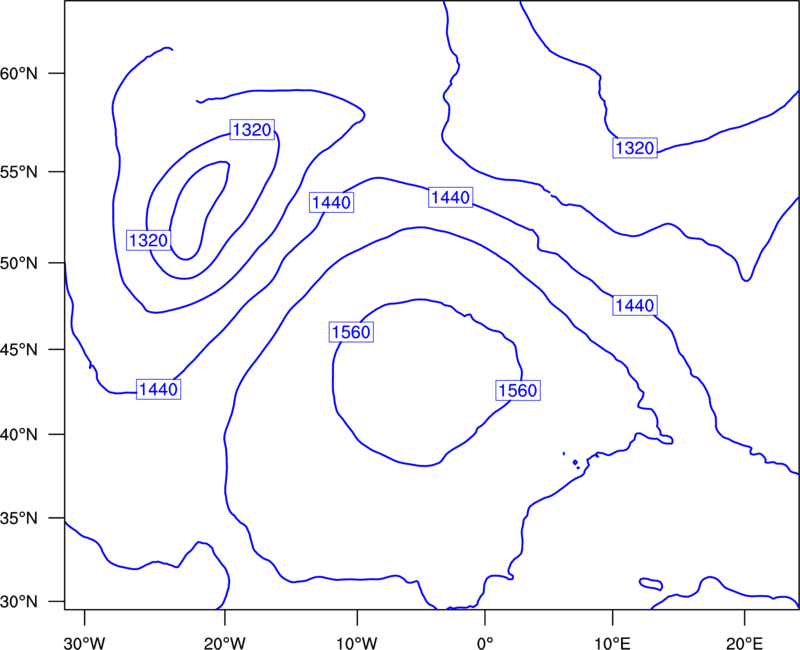Select the 30°N latitude axis label
The height and width of the screenshot is (650, 800).
point(18,602)
